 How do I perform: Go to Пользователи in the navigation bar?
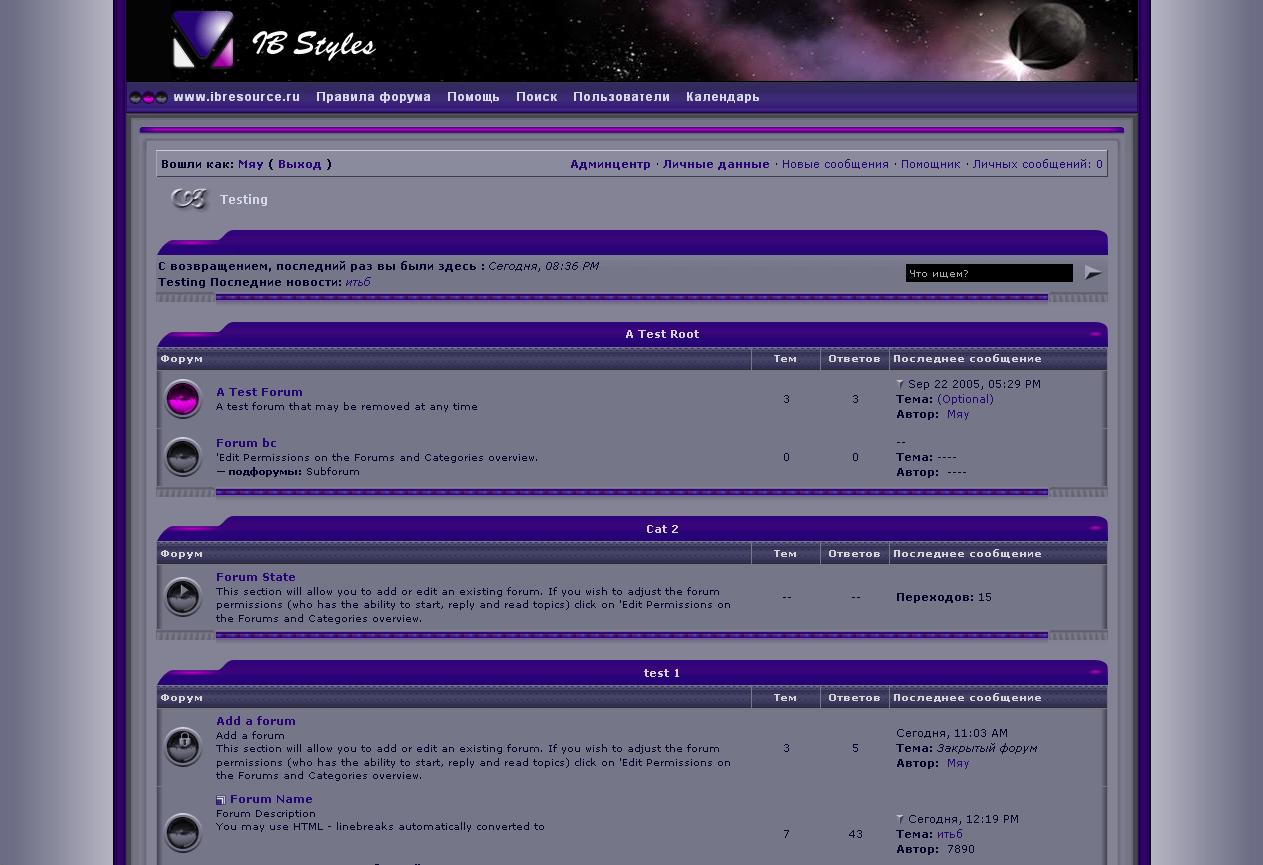[621, 97]
